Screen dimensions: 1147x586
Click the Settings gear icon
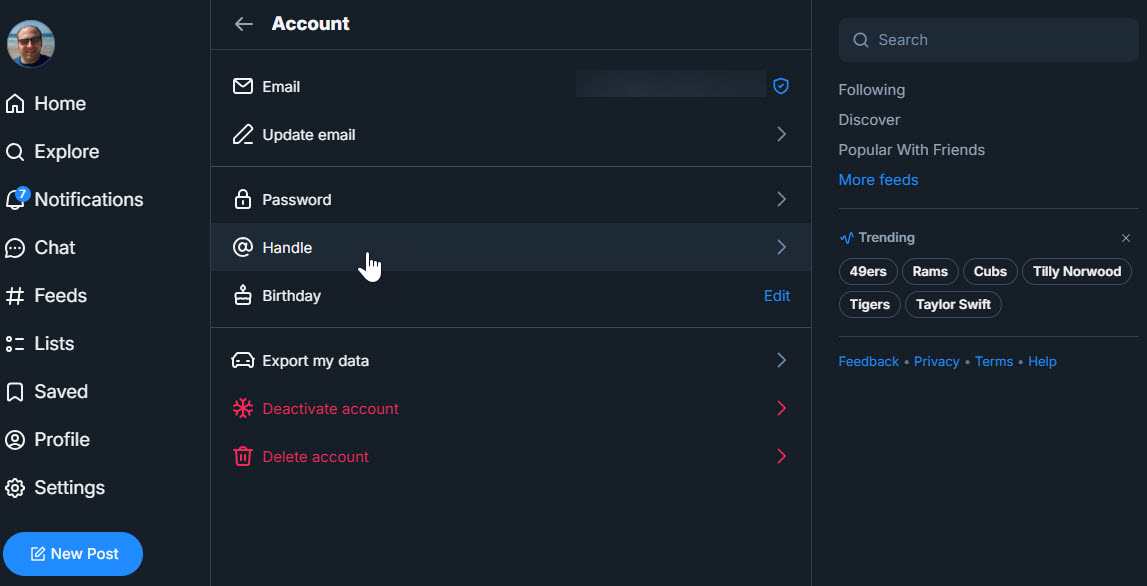pyautogui.click(x=15, y=488)
